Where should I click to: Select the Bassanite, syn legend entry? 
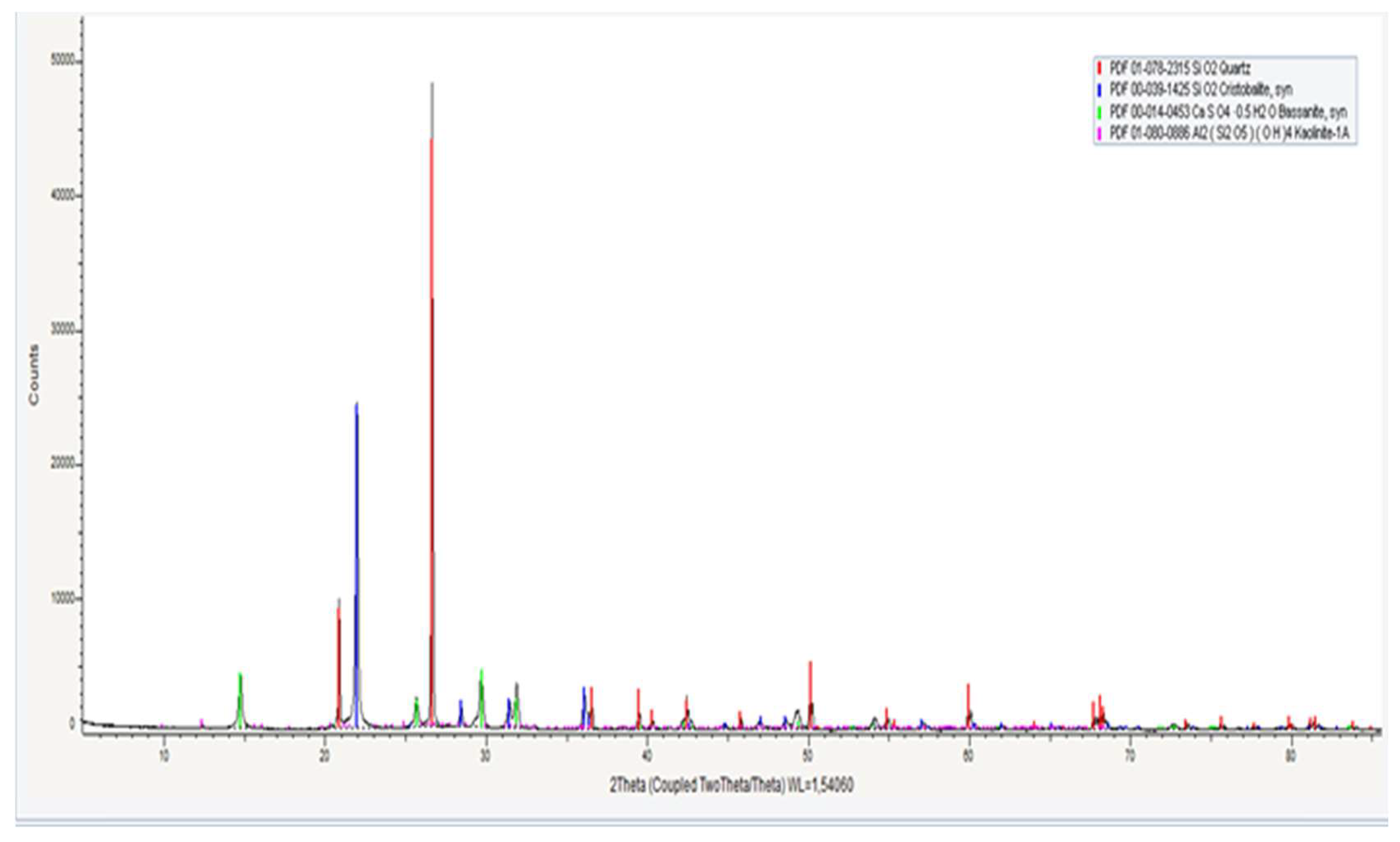(x=1228, y=112)
